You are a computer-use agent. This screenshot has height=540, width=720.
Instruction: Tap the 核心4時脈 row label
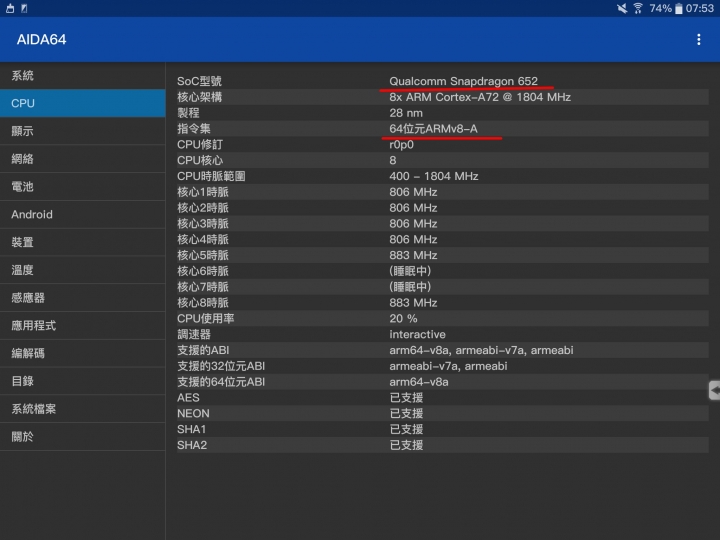coord(202,240)
